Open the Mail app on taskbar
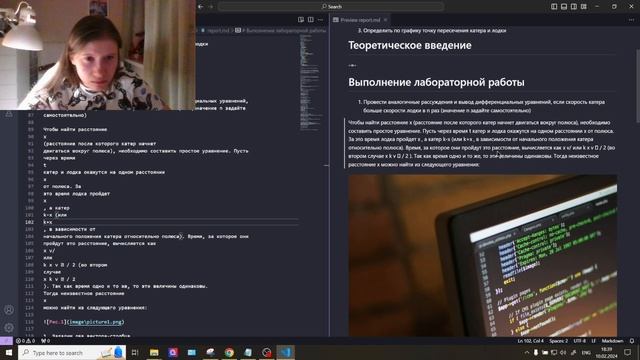 [191, 353]
